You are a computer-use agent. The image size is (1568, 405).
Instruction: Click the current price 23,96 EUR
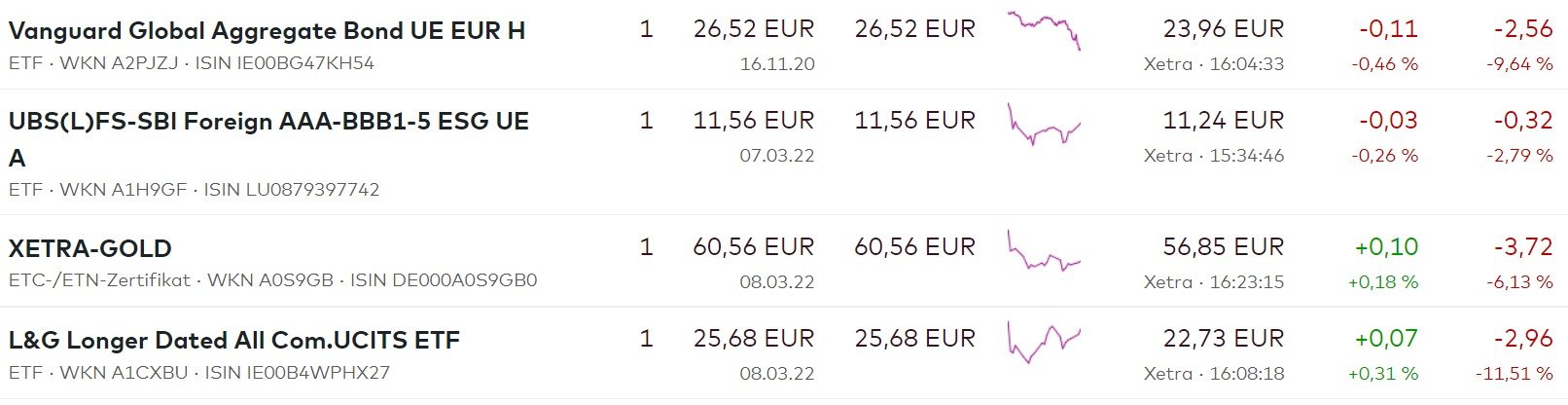point(1223,29)
